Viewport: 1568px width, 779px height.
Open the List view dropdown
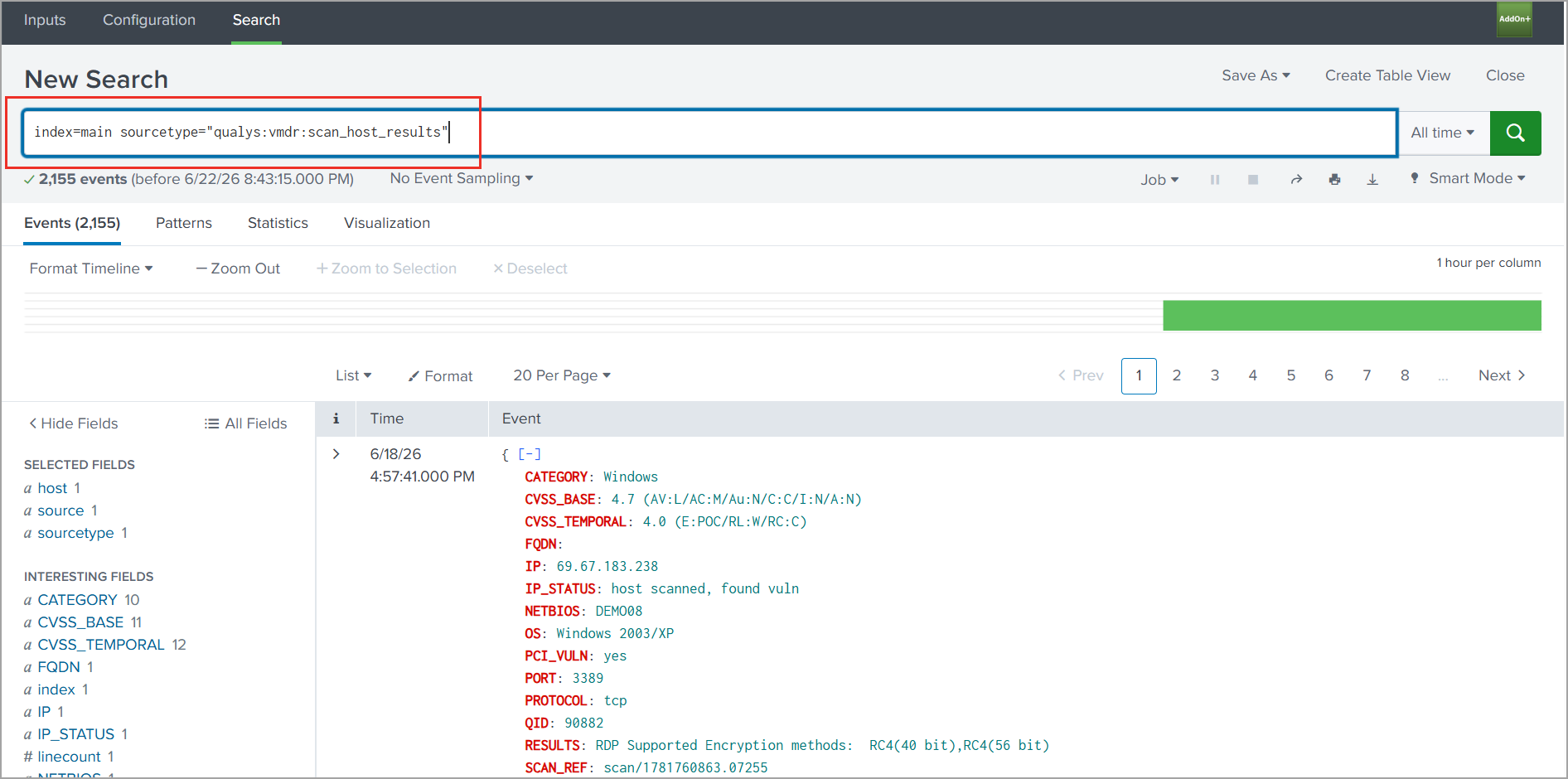[x=354, y=375]
